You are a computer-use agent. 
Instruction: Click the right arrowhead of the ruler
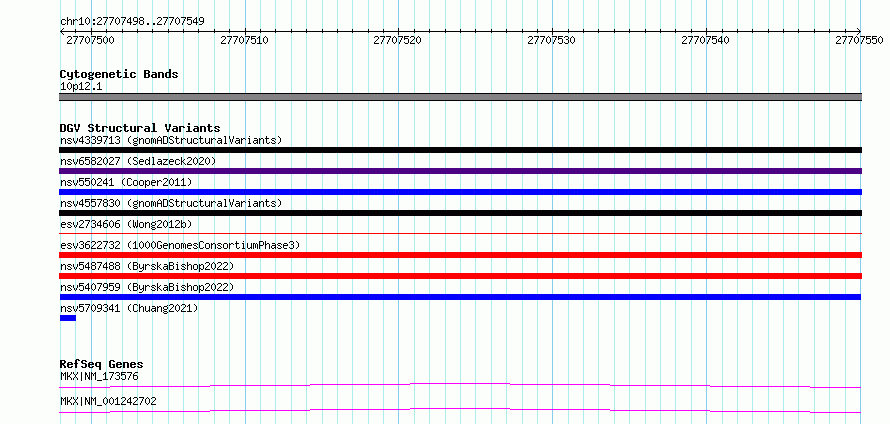pos(859,32)
